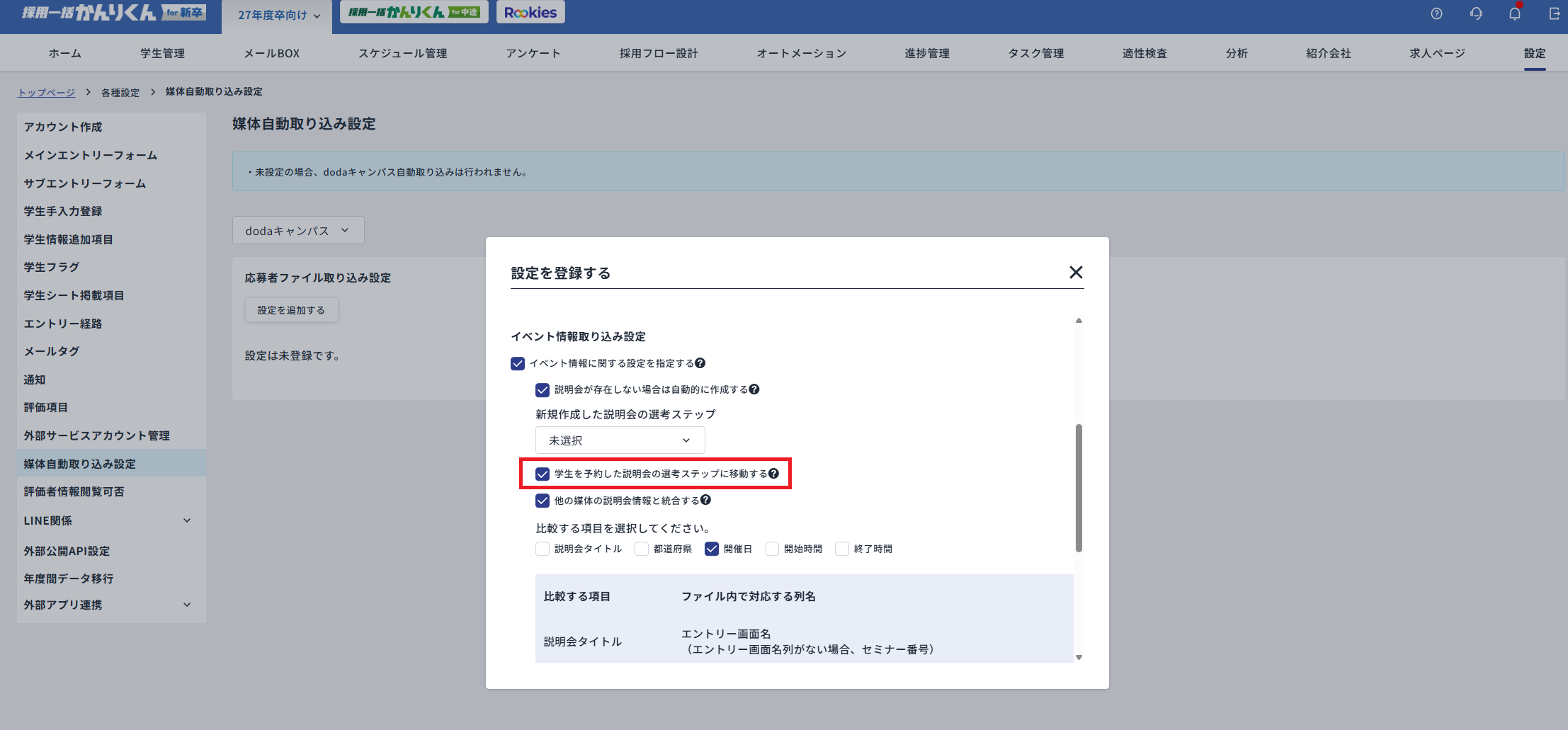The width and height of the screenshot is (1568, 730).
Task: Close the 設定を登録する dialog with X
Action: pos(1076,273)
